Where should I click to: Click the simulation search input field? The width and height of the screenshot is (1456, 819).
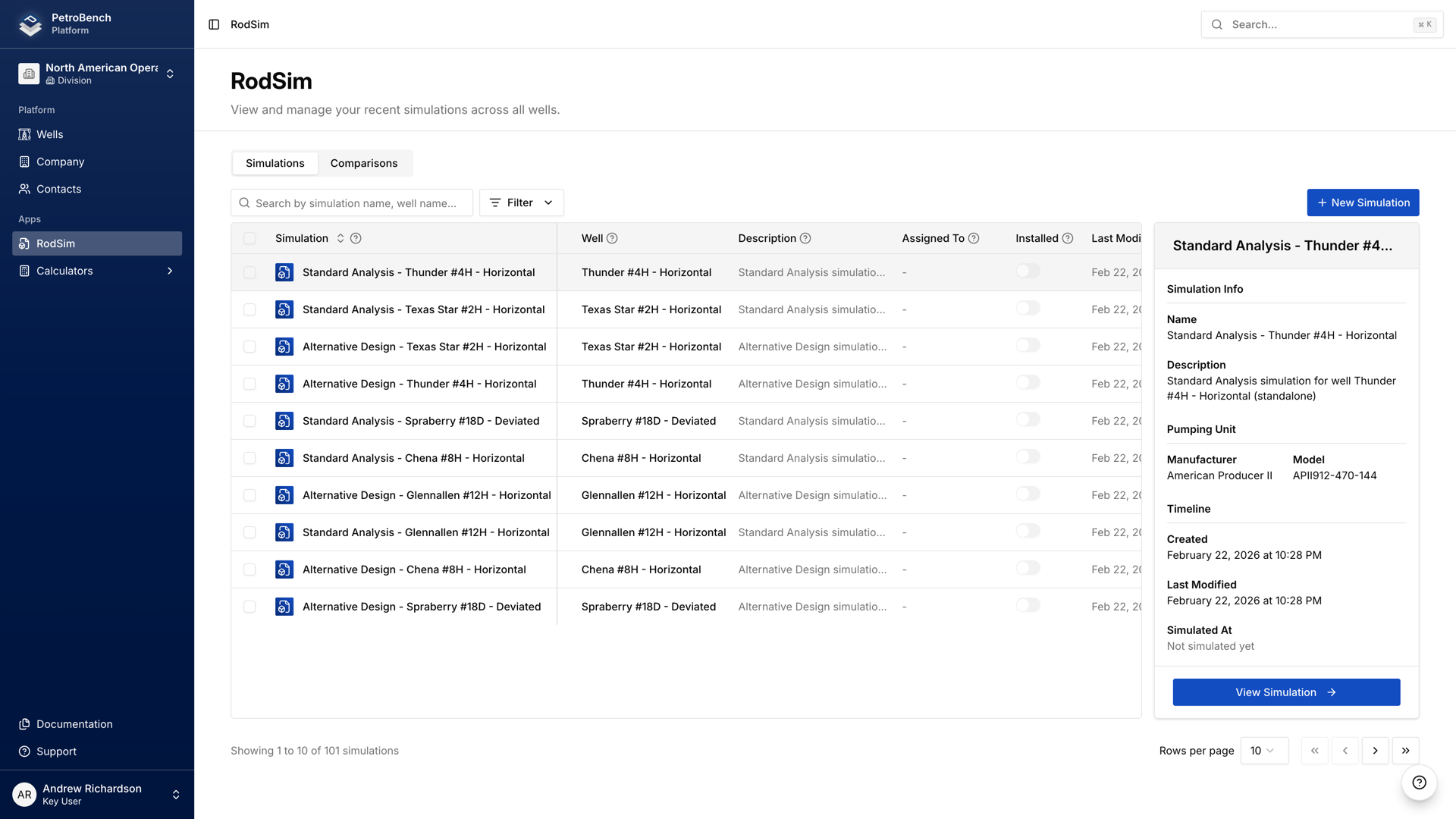pos(352,202)
